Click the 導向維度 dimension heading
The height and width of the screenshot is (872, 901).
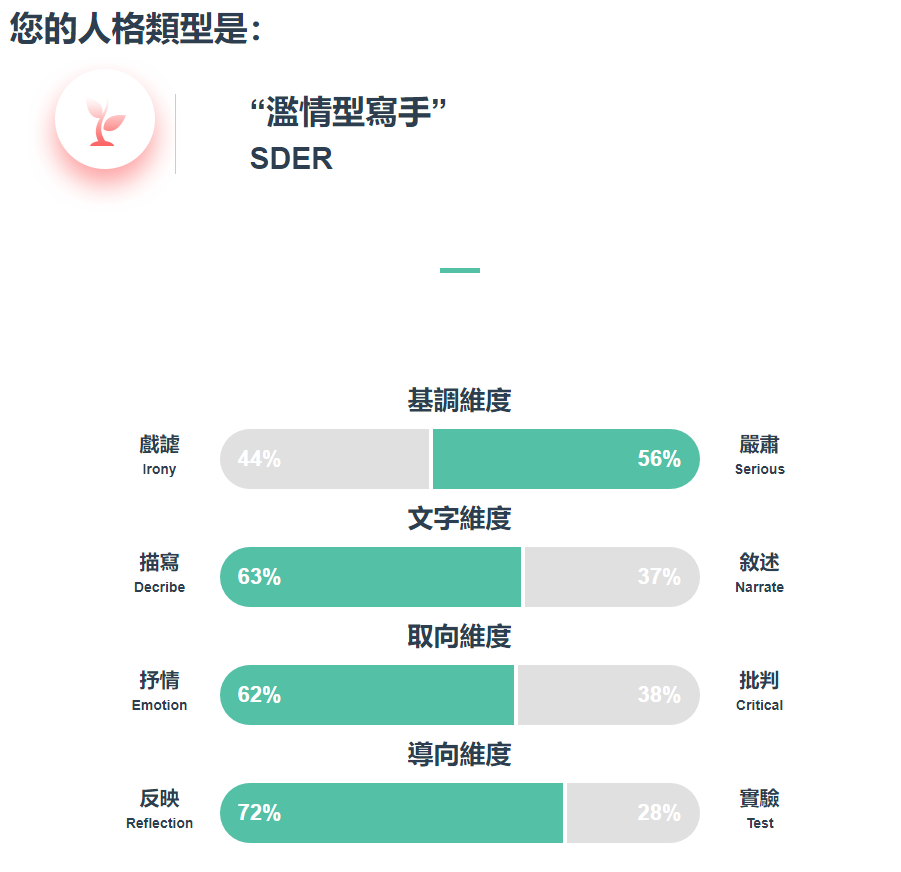[460, 754]
